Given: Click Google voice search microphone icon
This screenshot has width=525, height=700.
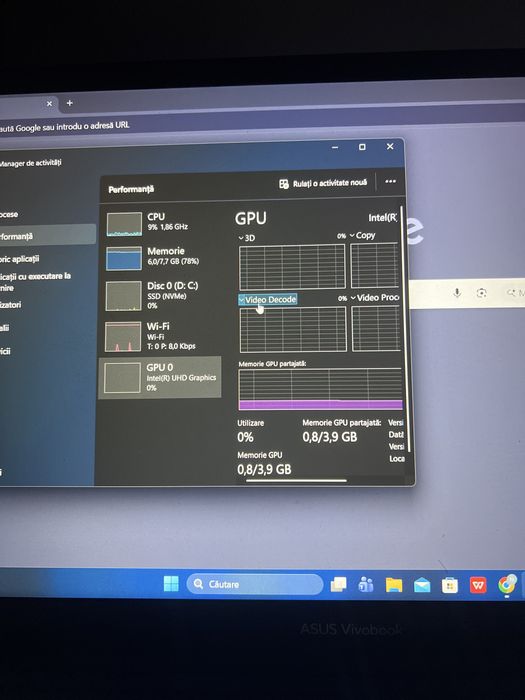Looking at the screenshot, I should [457, 293].
